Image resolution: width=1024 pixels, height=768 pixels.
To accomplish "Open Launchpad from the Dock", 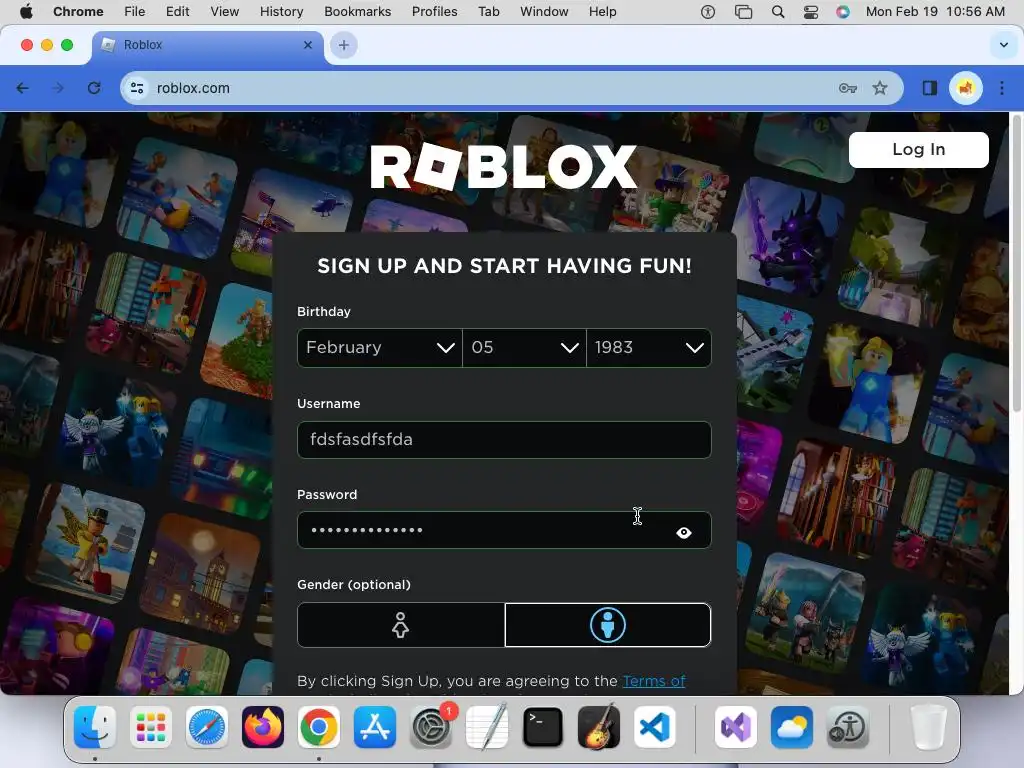I will point(151,727).
